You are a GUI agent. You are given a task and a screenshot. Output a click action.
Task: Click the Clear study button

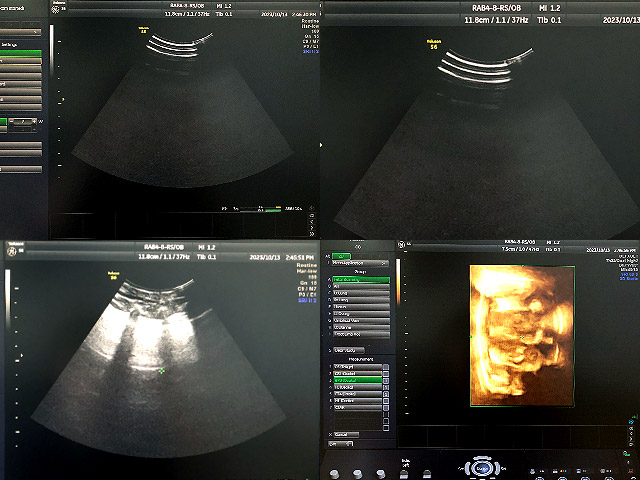pos(349,350)
